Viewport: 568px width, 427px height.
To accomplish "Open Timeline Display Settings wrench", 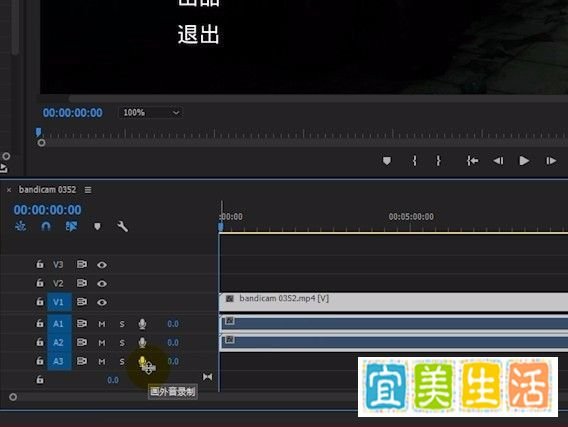I will click(122, 226).
